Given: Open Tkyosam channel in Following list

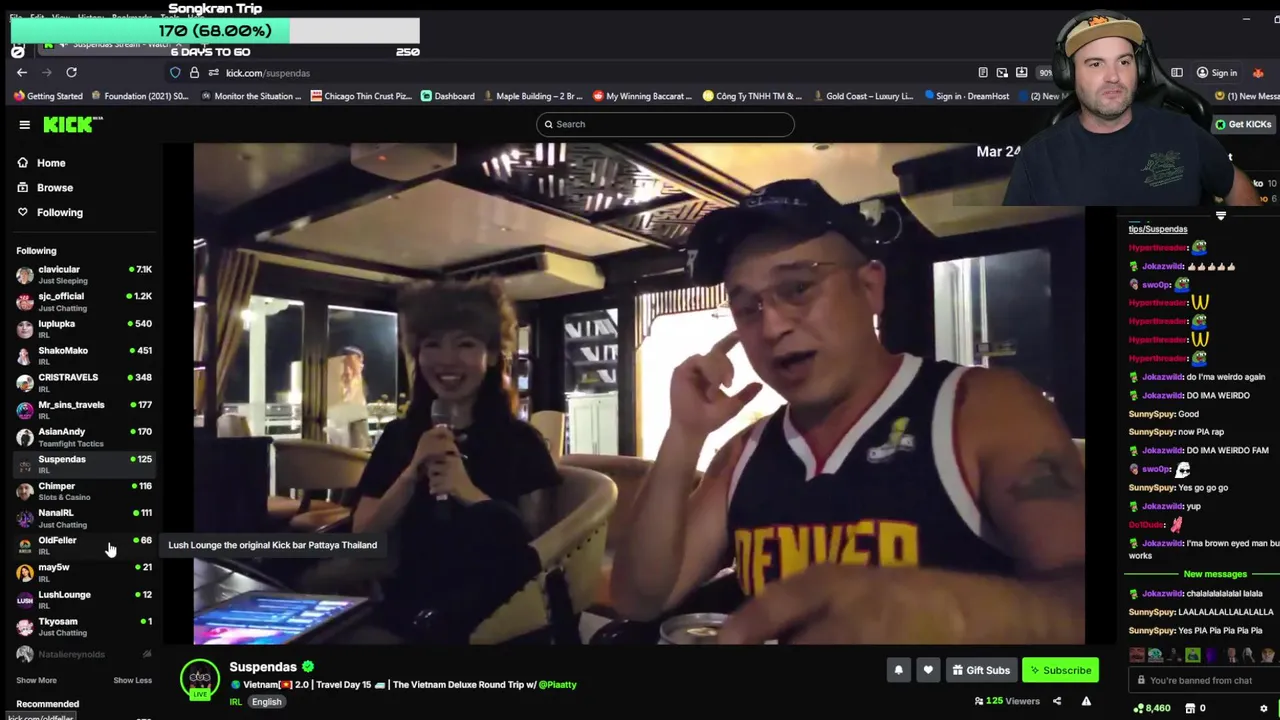Looking at the screenshot, I should coord(84,626).
